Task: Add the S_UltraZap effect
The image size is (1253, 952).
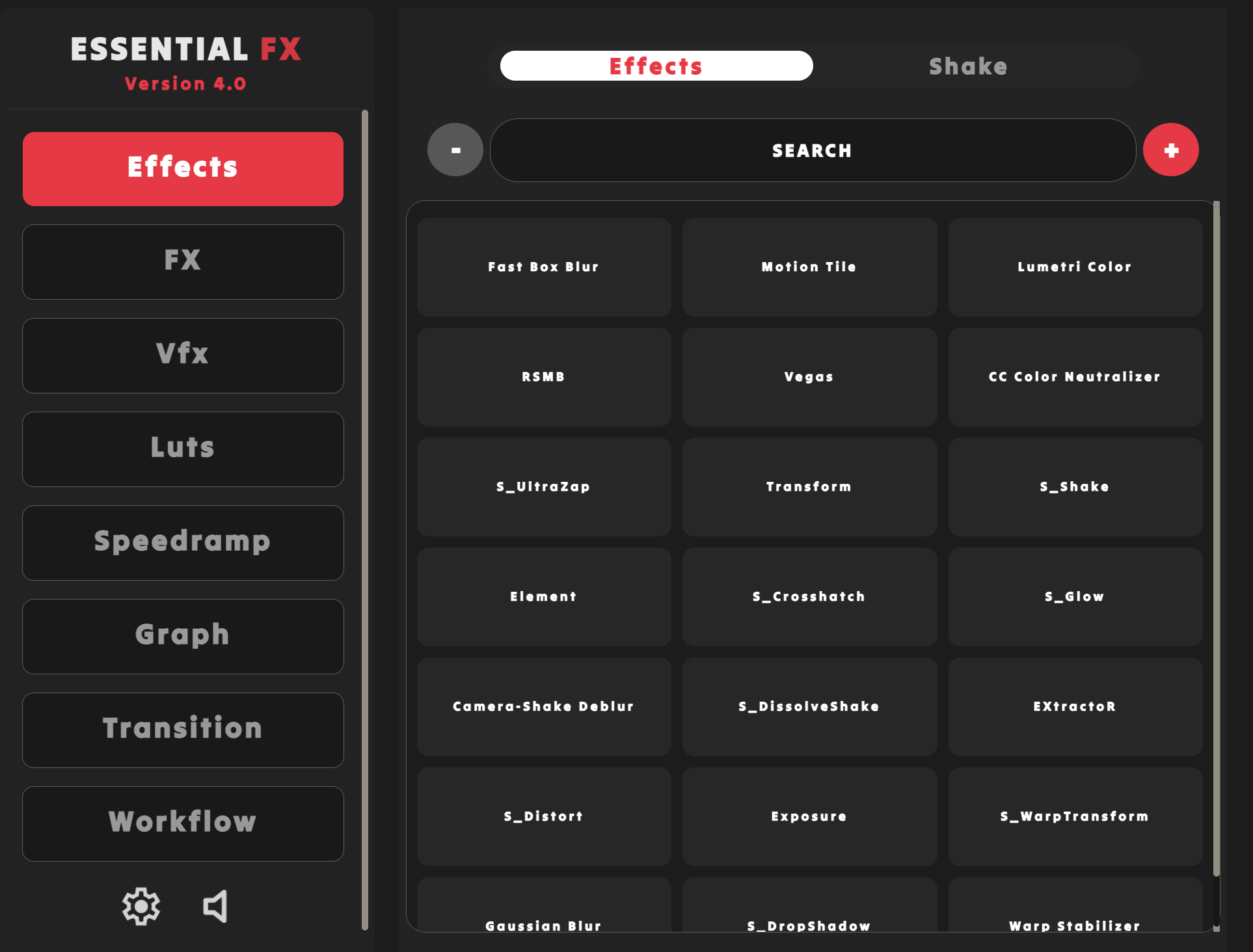Action: pyautogui.click(x=544, y=486)
